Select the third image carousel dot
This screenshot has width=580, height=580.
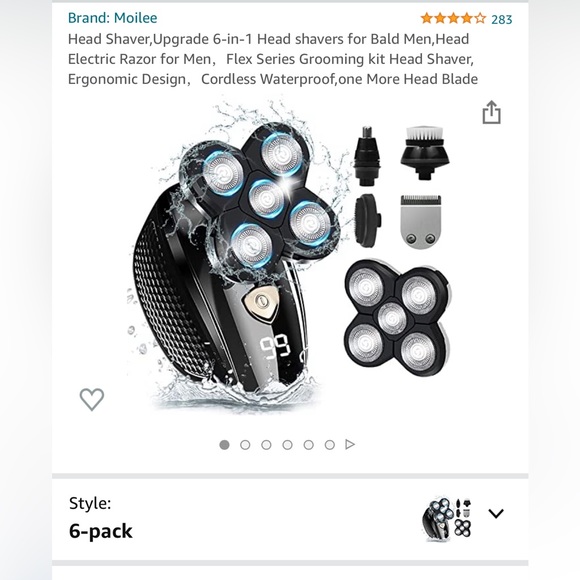tap(266, 445)
